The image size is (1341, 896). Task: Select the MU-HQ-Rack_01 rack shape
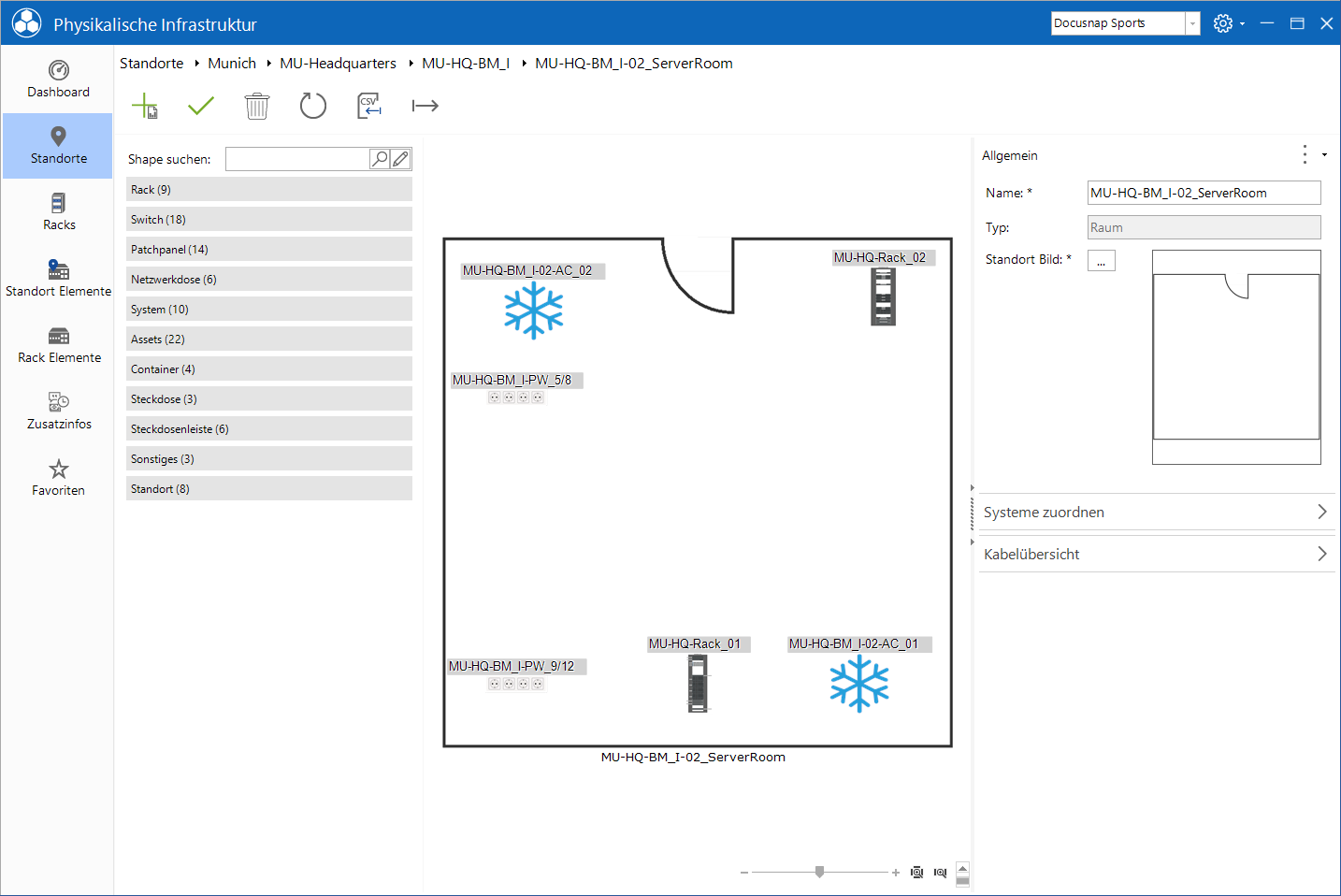pyautogui.click(x=698, y=683)
